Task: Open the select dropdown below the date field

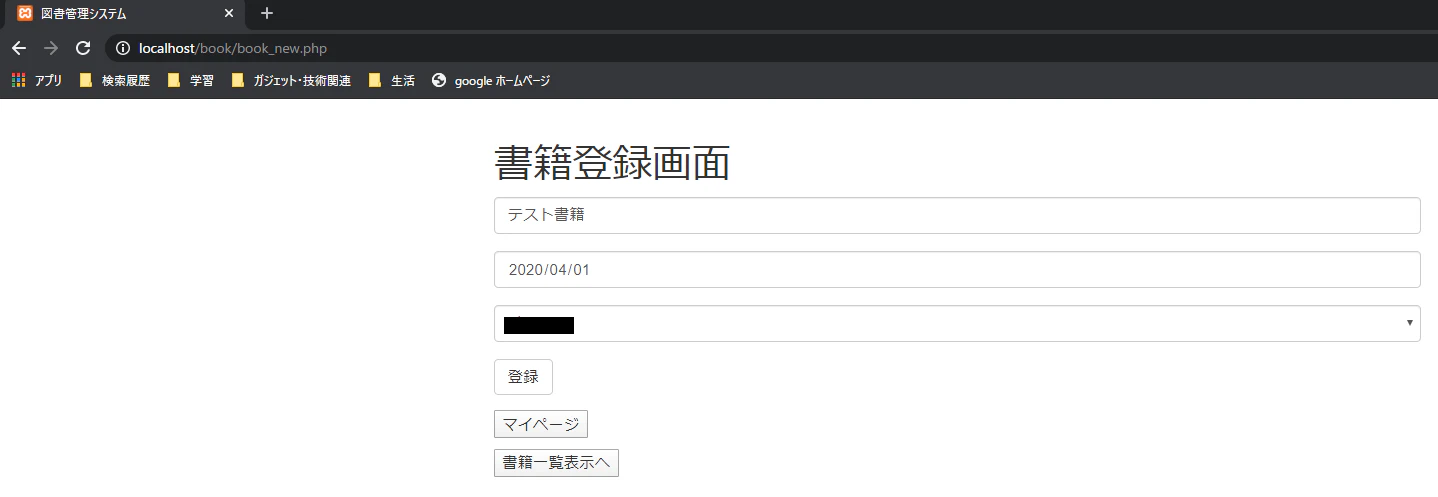Action: 957,323
